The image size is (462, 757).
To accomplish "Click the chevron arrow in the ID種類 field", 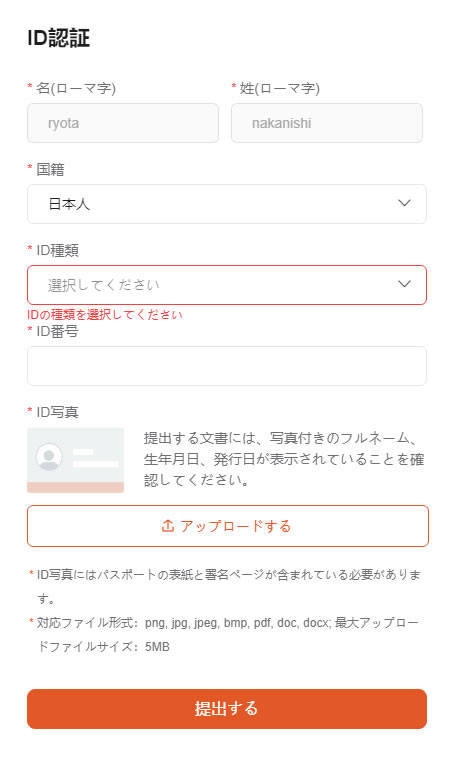I will point(404,284).
